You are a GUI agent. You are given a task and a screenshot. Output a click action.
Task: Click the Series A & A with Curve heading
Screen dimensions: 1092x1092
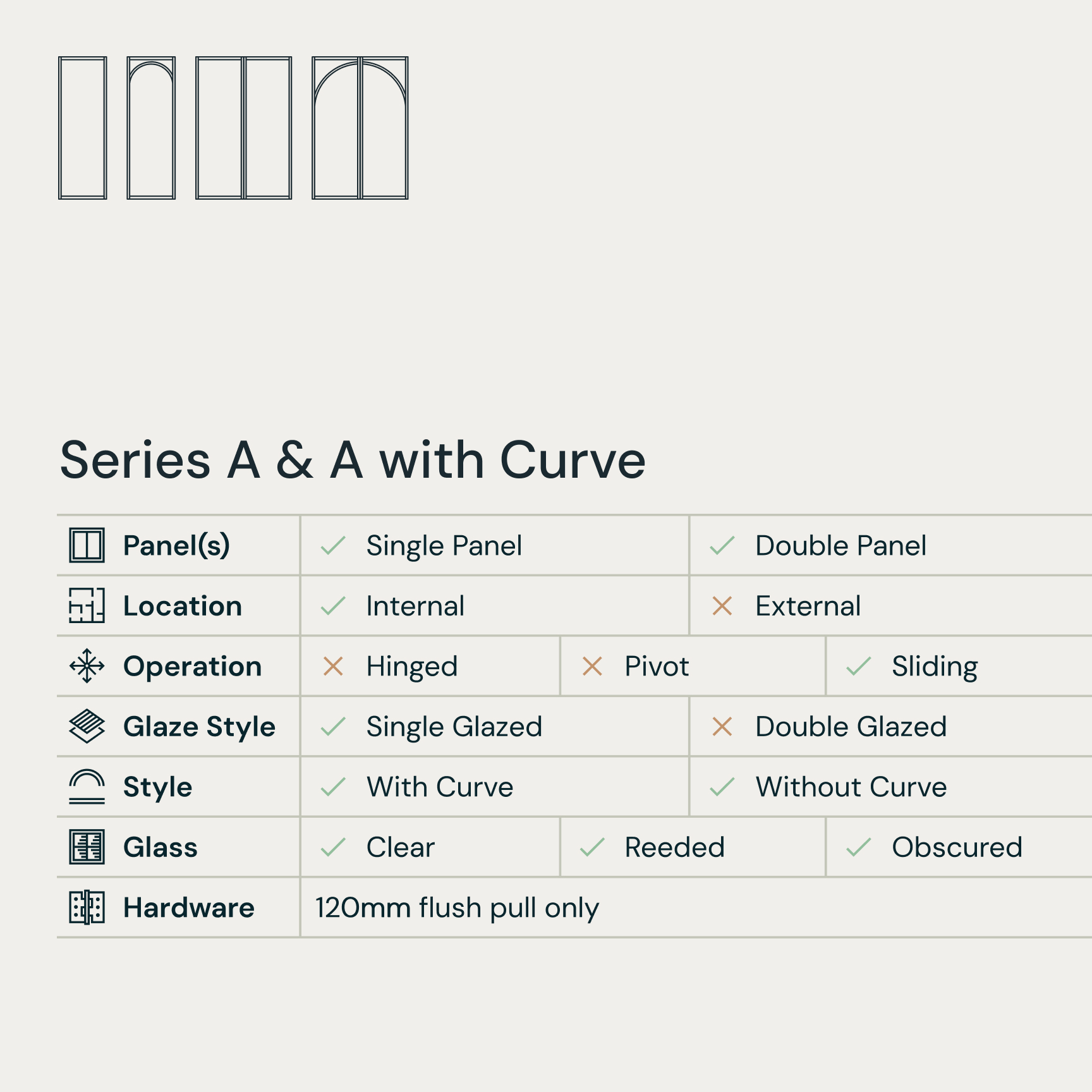(353, 460)
